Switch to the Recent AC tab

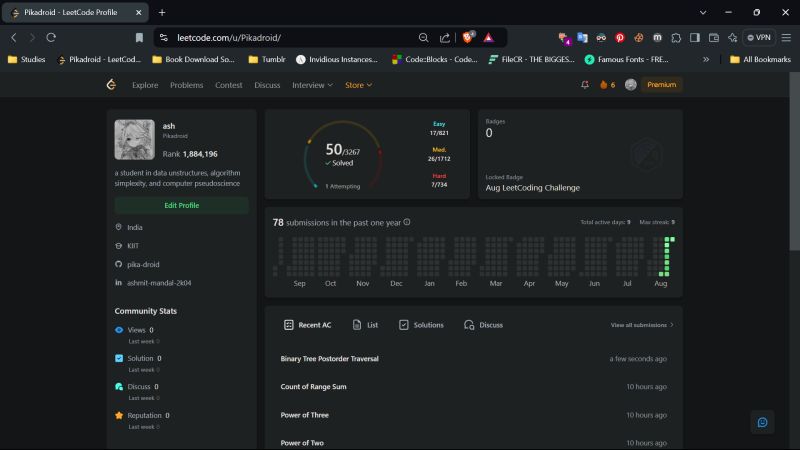click(307, 325)
